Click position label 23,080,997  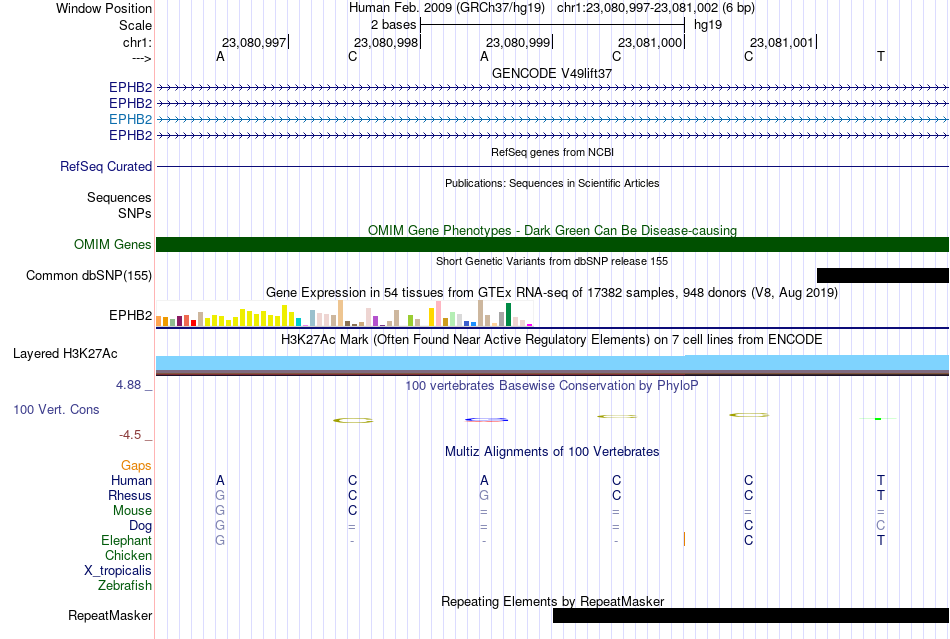pos(254,42)
